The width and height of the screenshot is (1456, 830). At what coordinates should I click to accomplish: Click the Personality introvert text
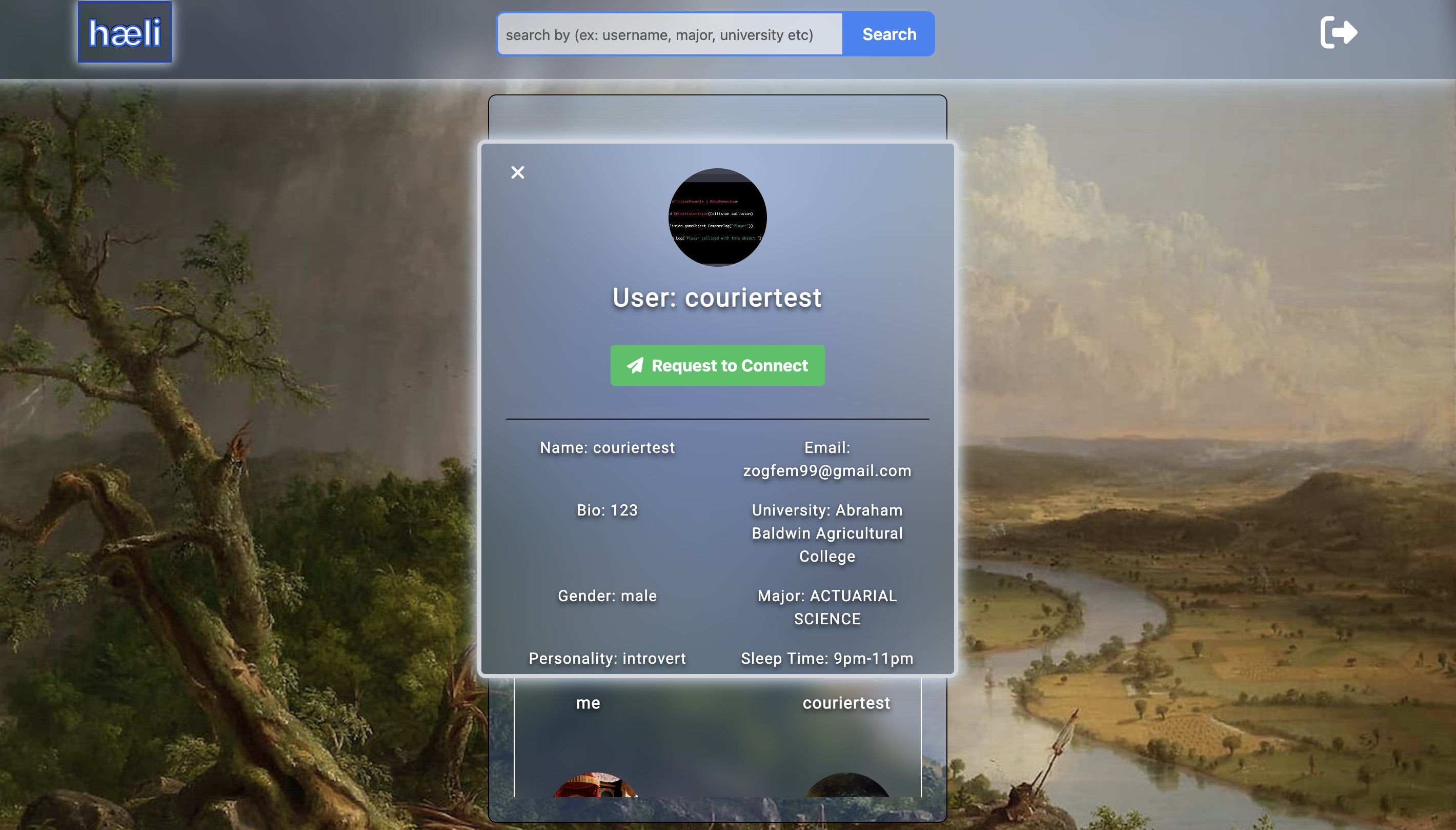tap(607, 659)
